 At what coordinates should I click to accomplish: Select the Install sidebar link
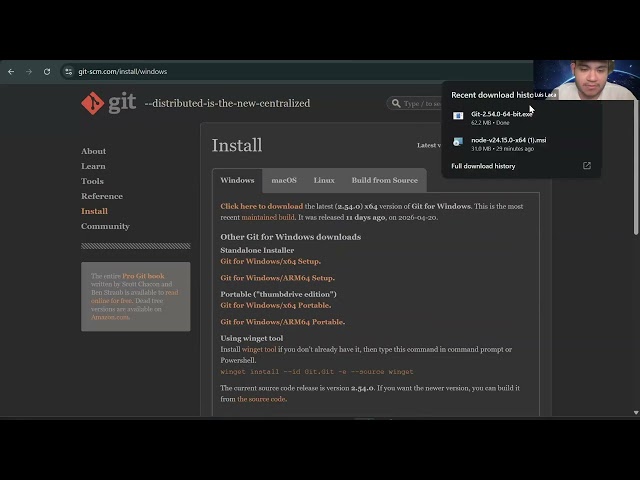94,211
